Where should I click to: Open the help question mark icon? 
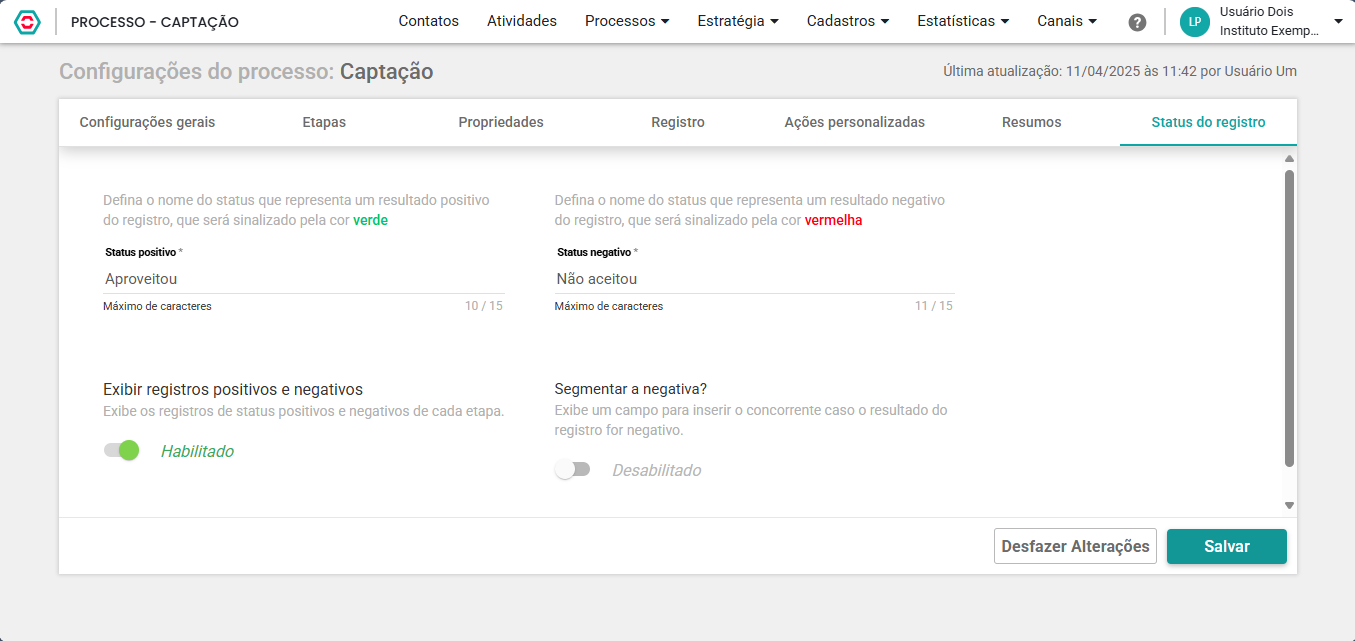[1137, 22]
